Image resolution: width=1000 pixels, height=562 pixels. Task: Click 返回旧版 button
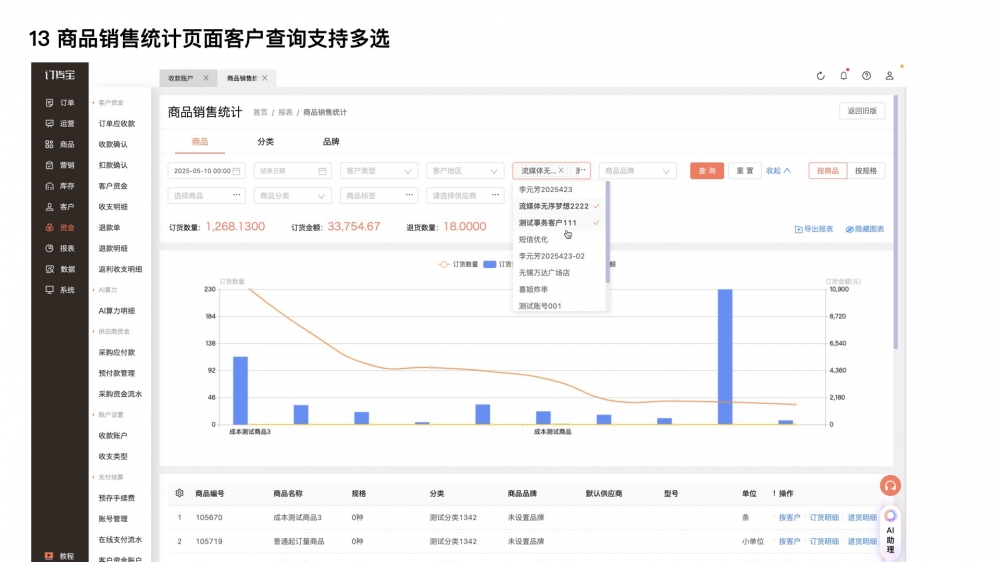tap(862, 111)
